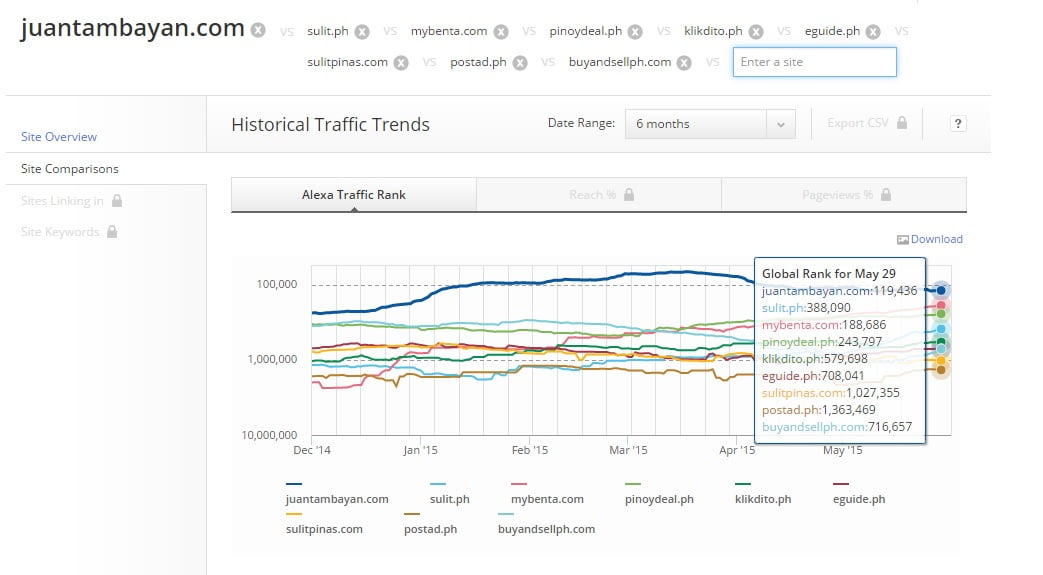1043x575 pixels.
Task: Remove buyandsellph.com from the comparison
Action: [x=684, y=63]
